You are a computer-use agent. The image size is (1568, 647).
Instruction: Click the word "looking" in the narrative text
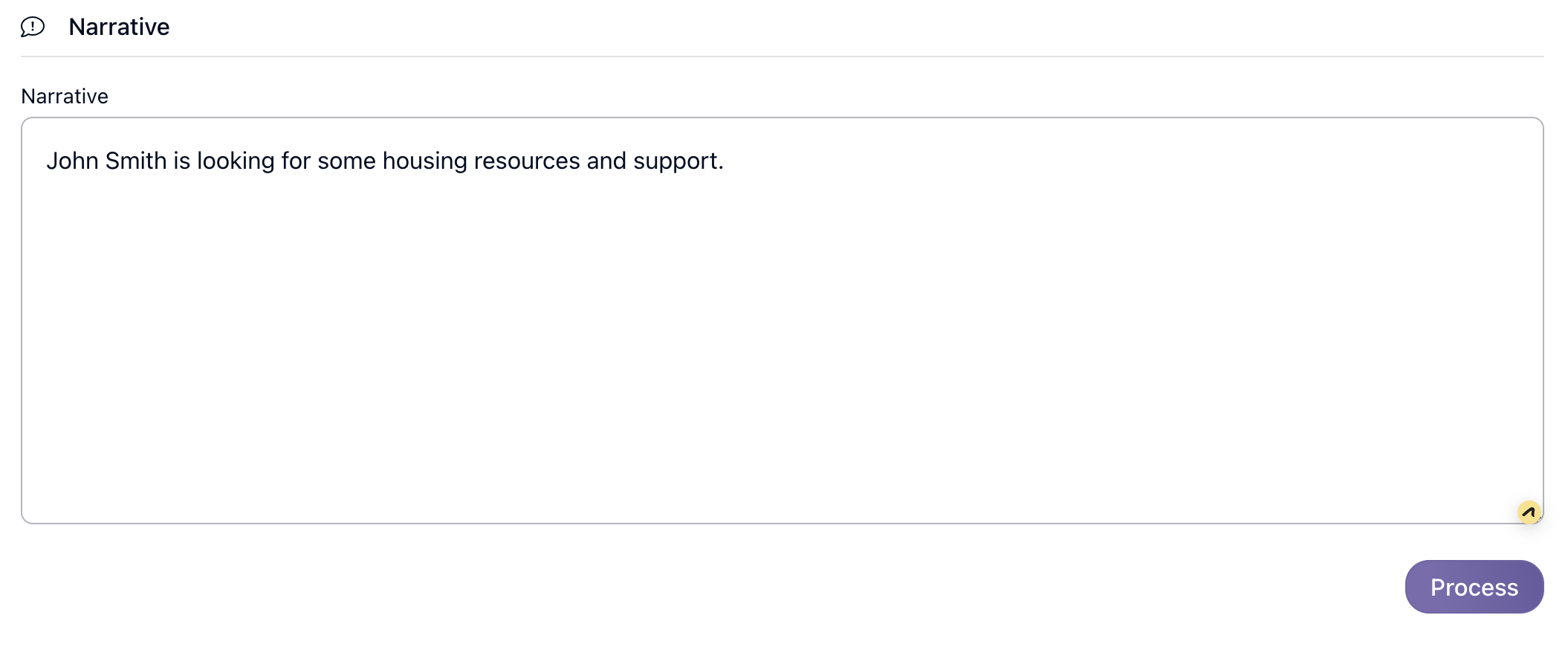tap(236, 161)
